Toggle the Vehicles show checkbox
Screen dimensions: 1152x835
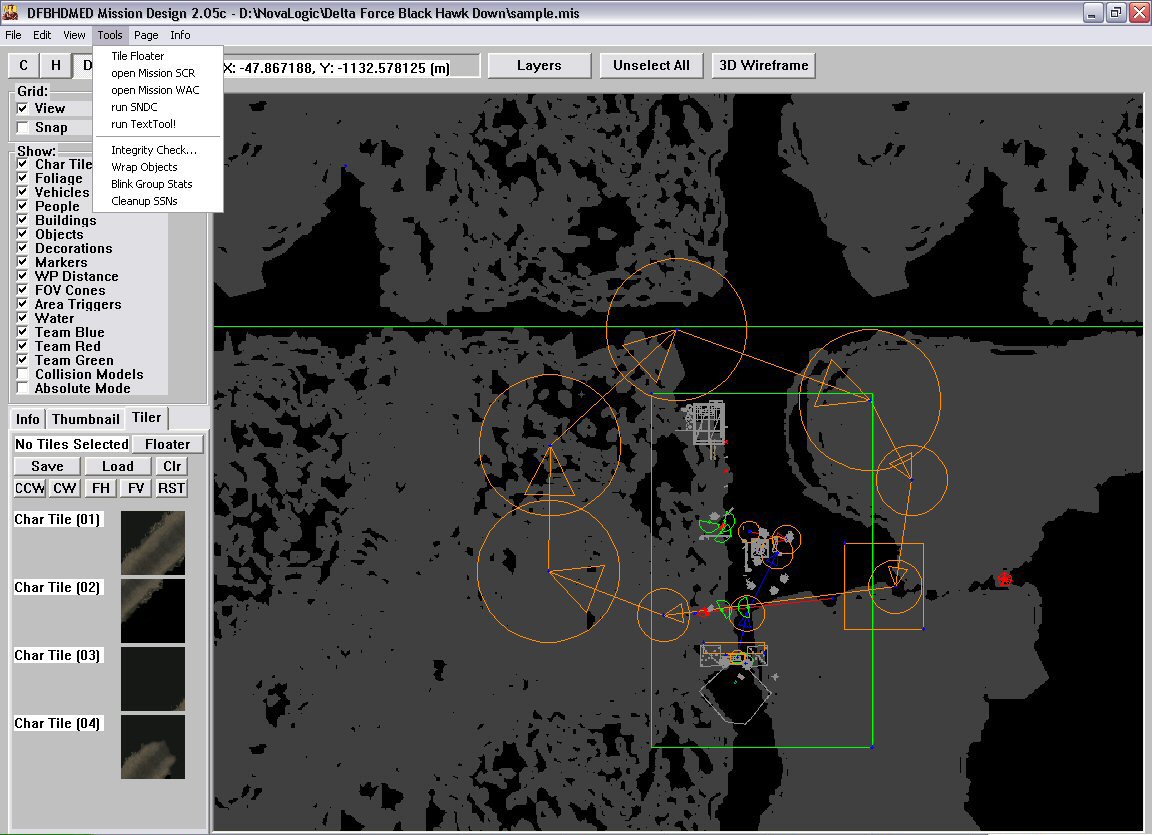(23, 192)
